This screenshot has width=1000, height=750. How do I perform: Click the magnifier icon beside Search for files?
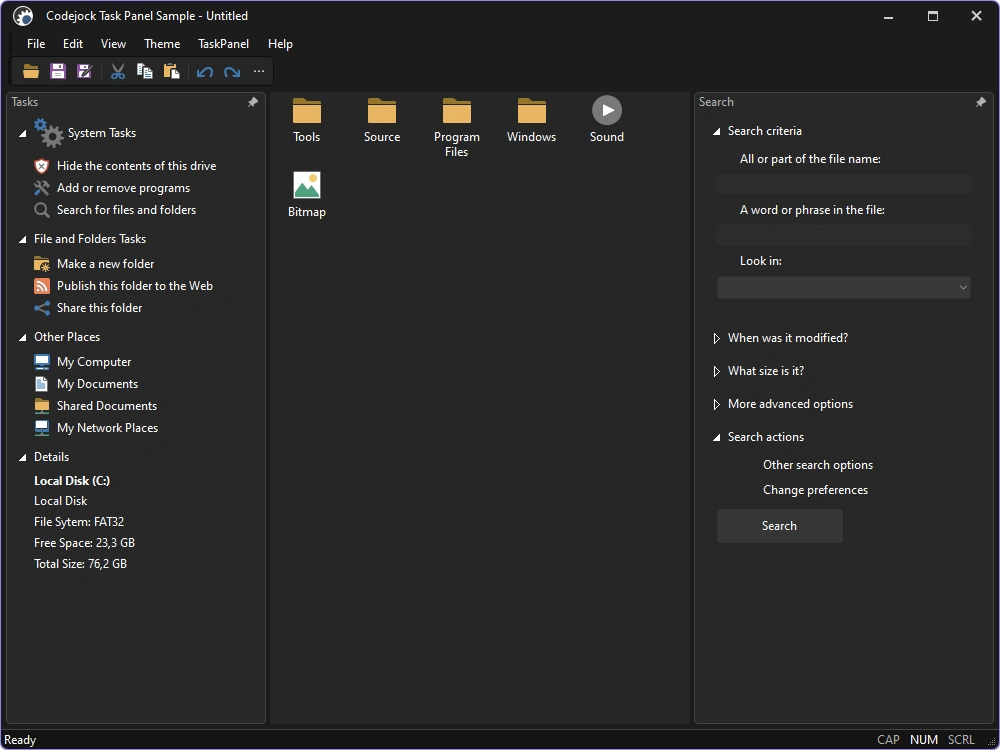coord(41,210)
